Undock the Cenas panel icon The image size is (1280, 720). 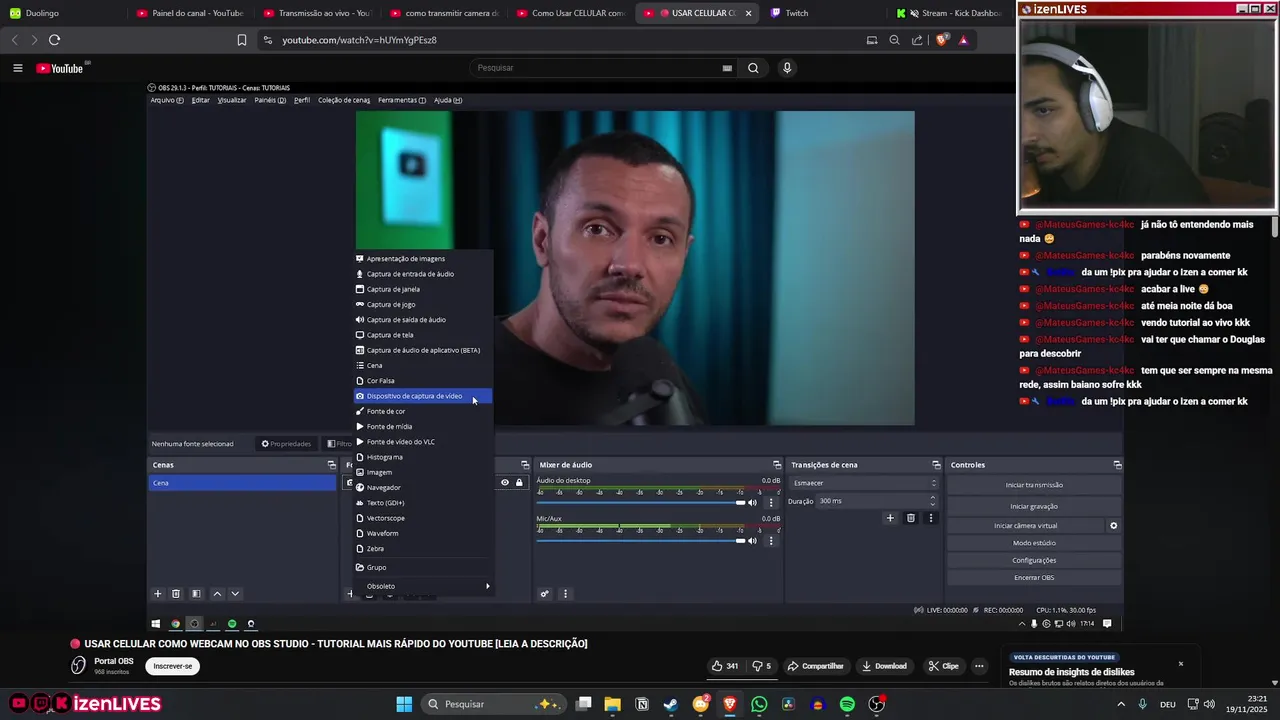(x=332, y=465)
